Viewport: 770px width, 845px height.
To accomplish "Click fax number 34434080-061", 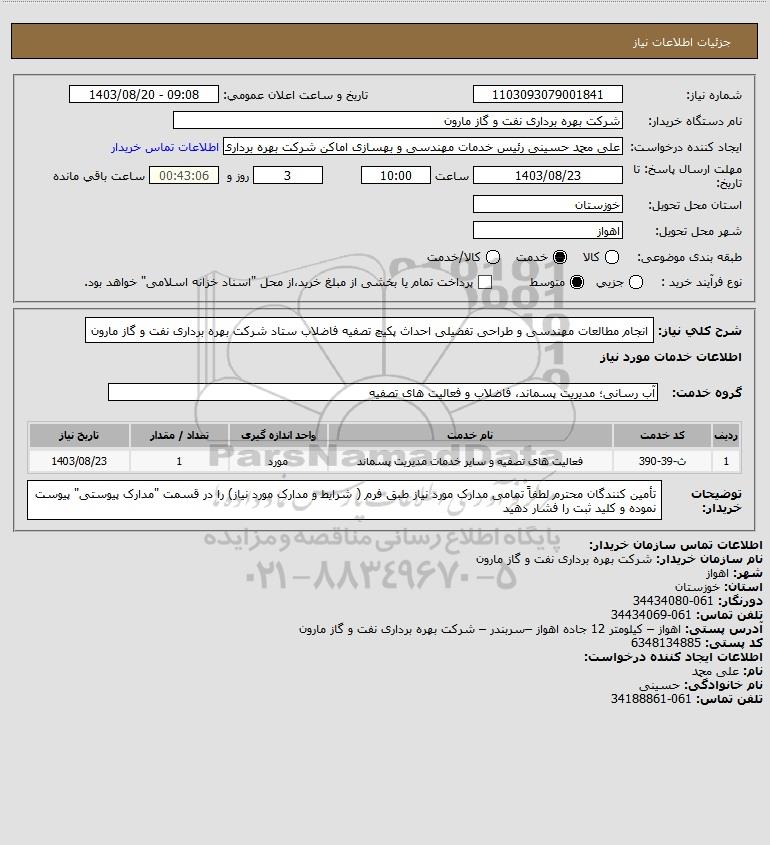I will 672,600.
